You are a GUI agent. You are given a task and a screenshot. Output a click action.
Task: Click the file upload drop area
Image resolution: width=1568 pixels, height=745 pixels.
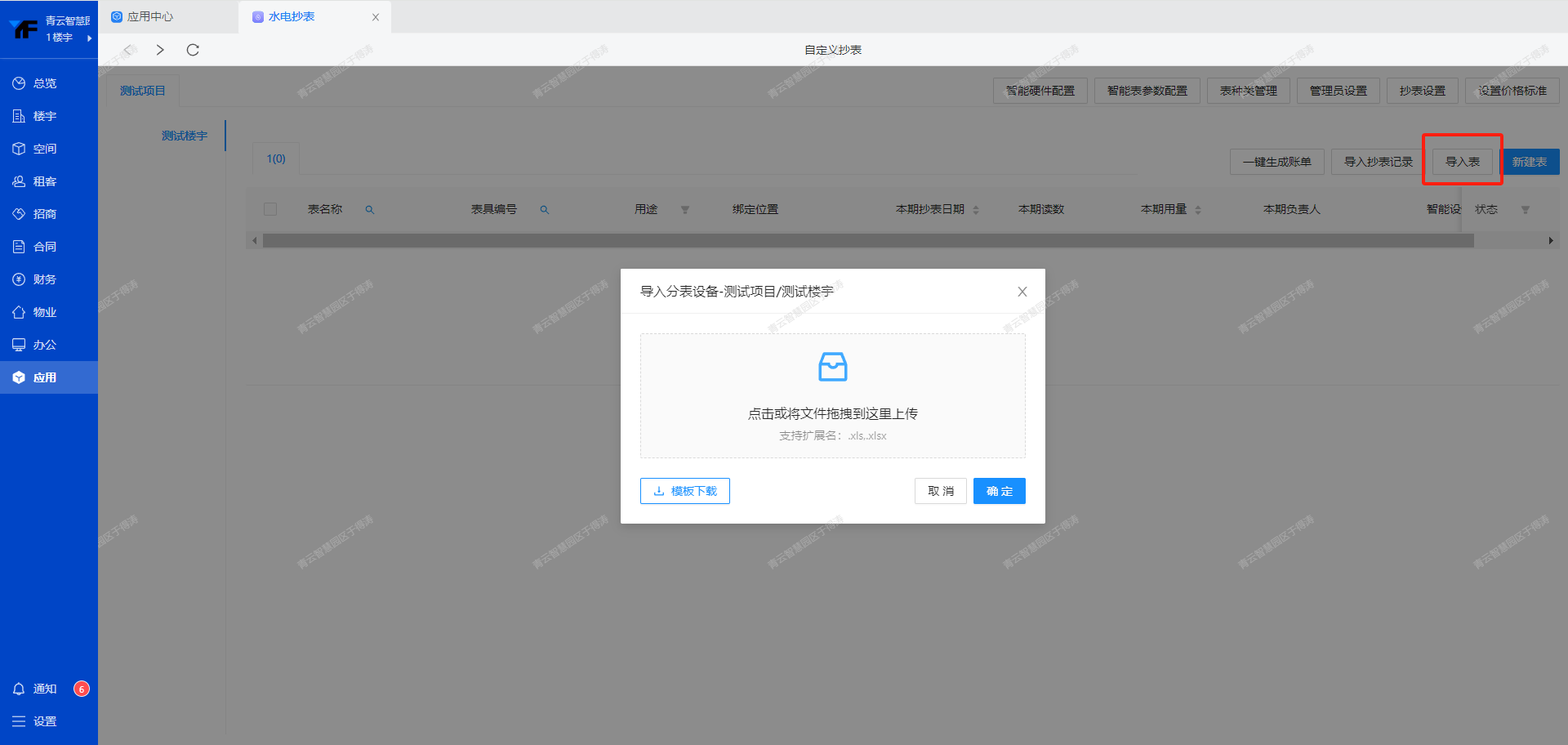click(x=832, y=396)
